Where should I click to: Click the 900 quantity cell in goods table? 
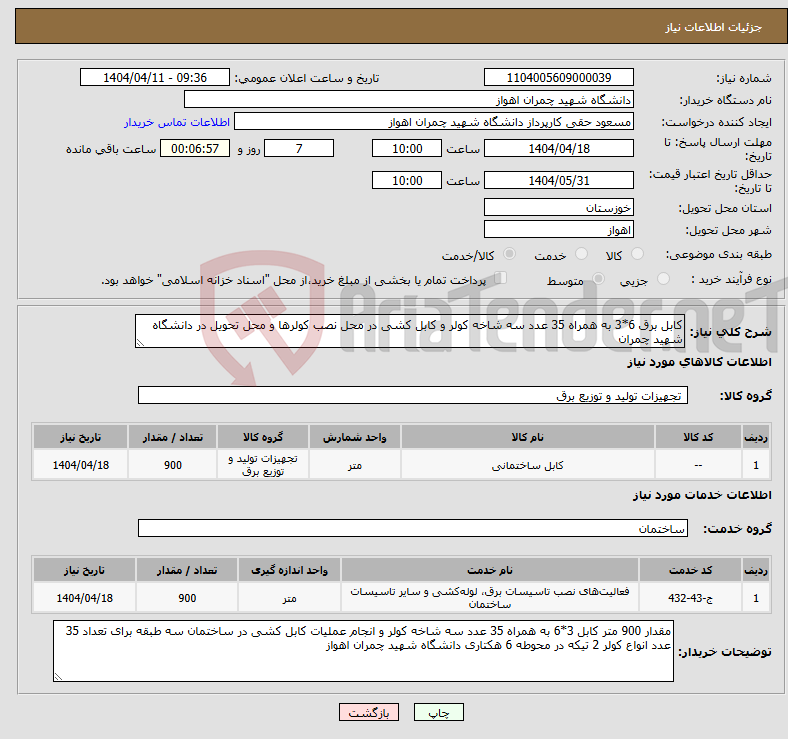click(x=172, y=465)
